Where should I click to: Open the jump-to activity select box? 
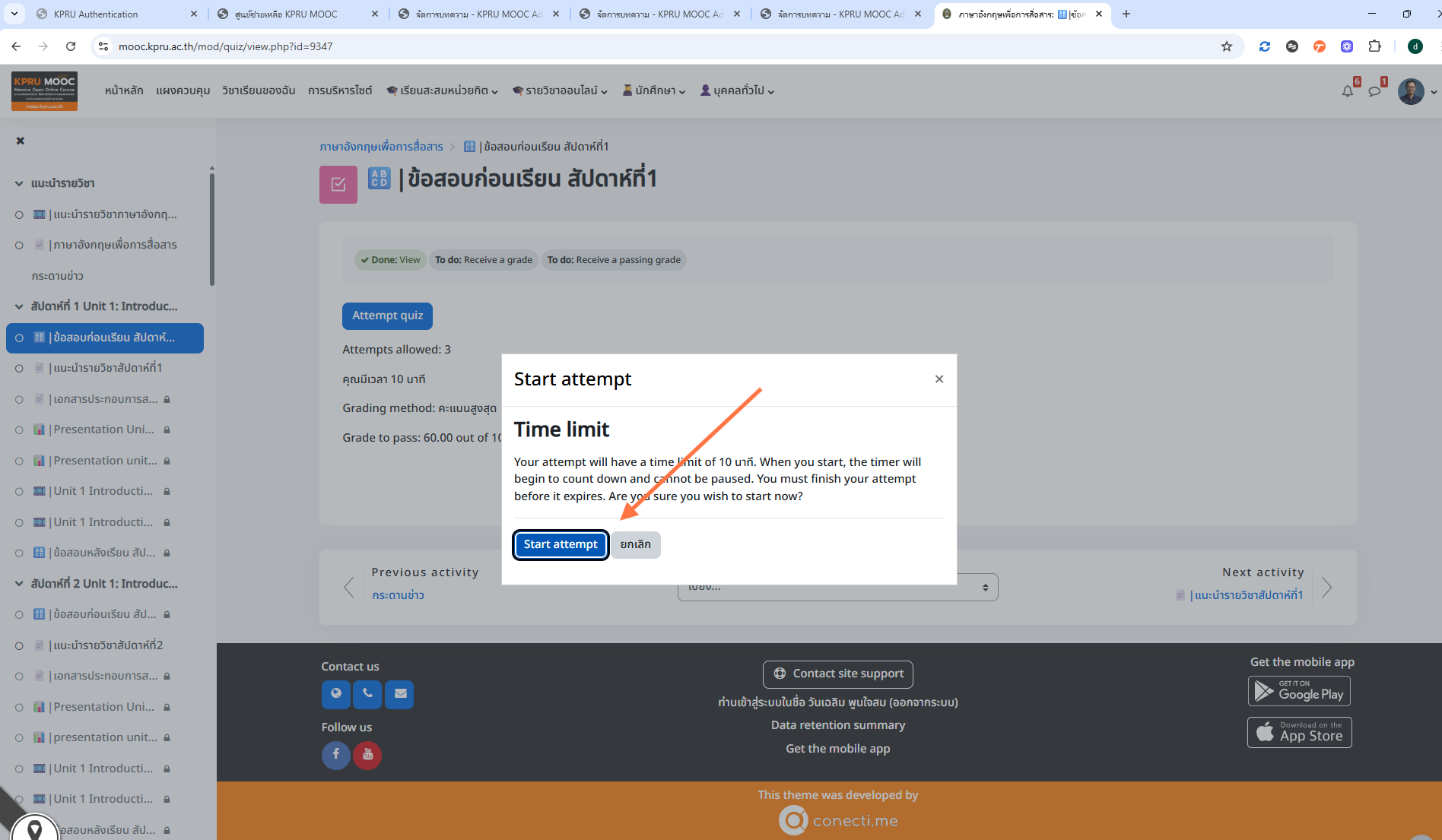(837, 587)
